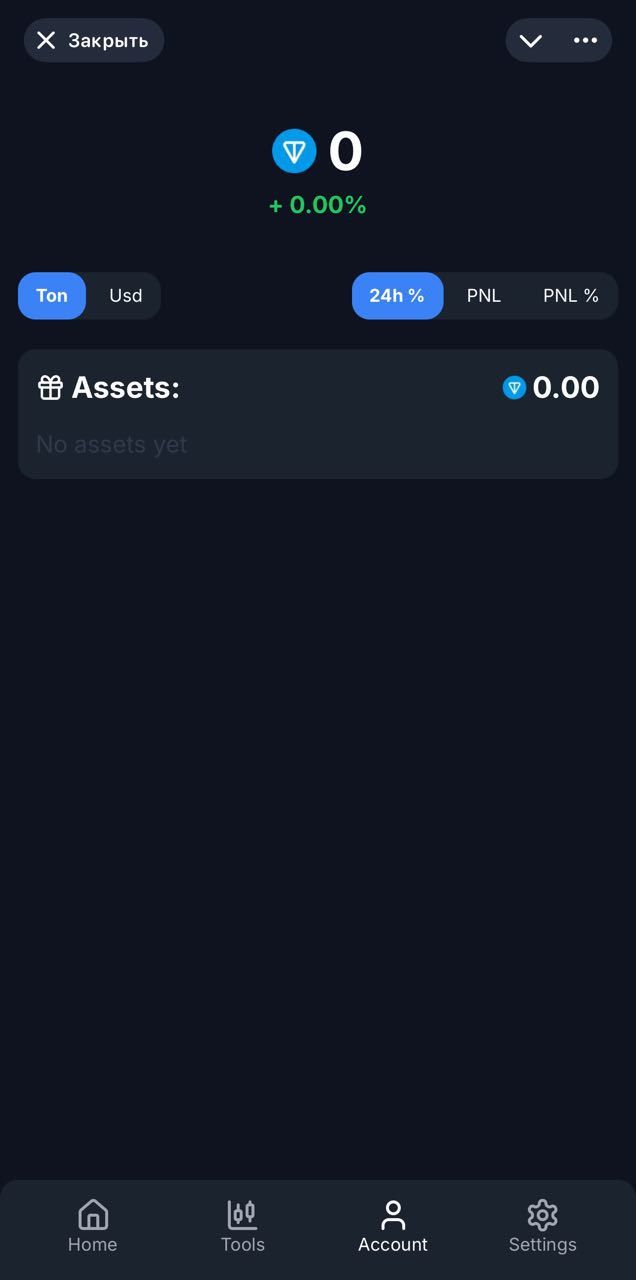Viewport: 636px width, 1280px height.
Task: Collapse the app with the chevron arrow
Action: click(529, 40)
